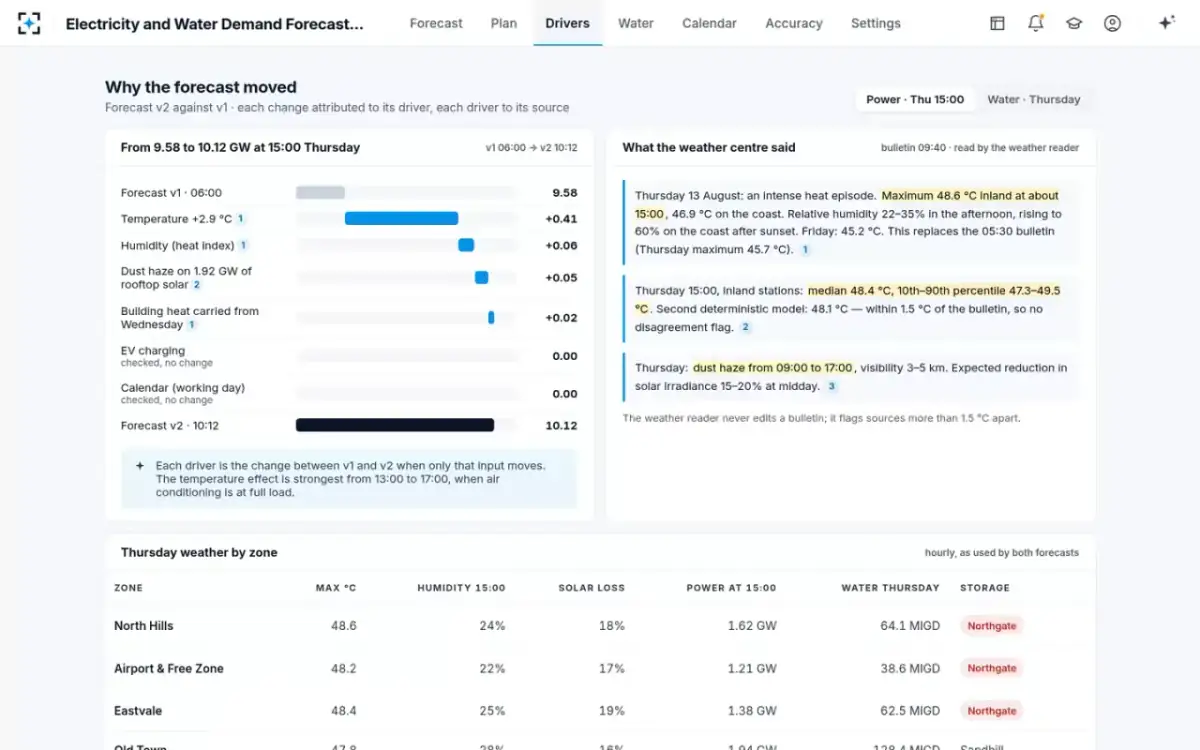1200x750 pixels.
Task: Click Airport & Free Zone solar loss 17%
Action: pyautogui.click(x=612, y=668)
